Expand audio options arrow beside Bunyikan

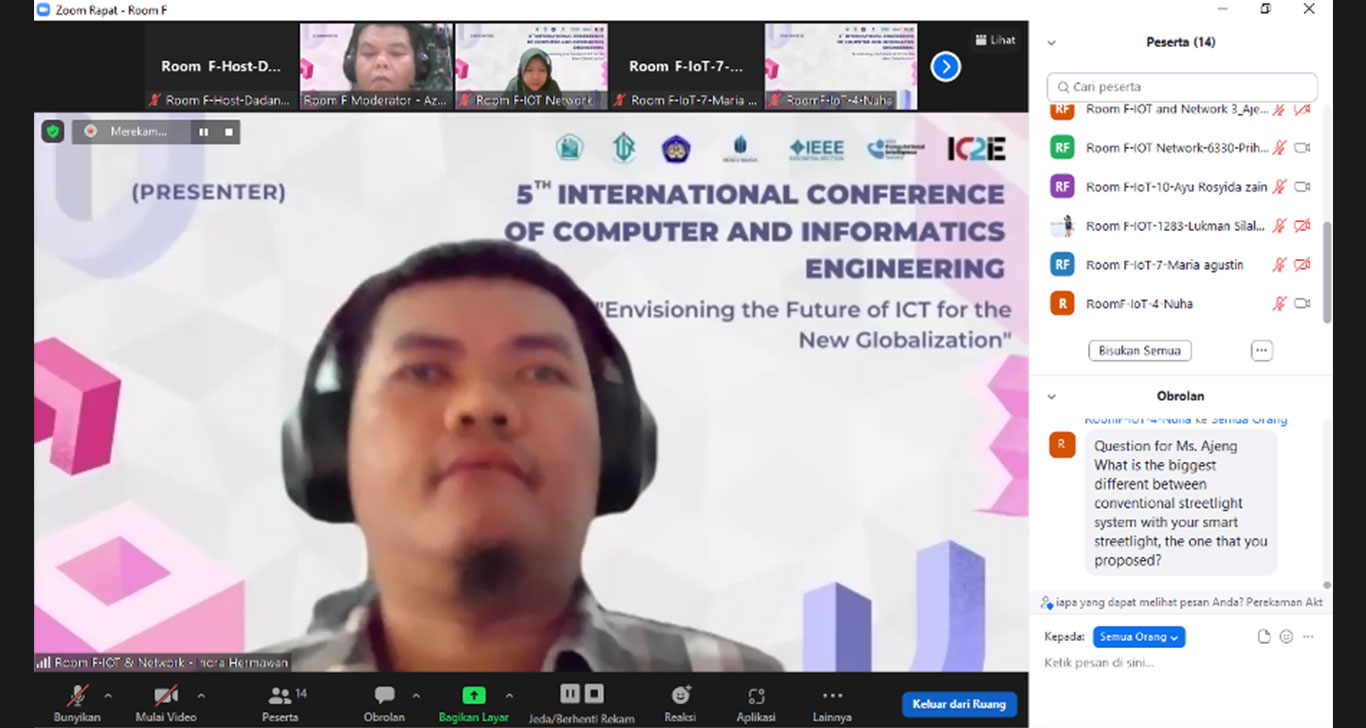(108, 695)
